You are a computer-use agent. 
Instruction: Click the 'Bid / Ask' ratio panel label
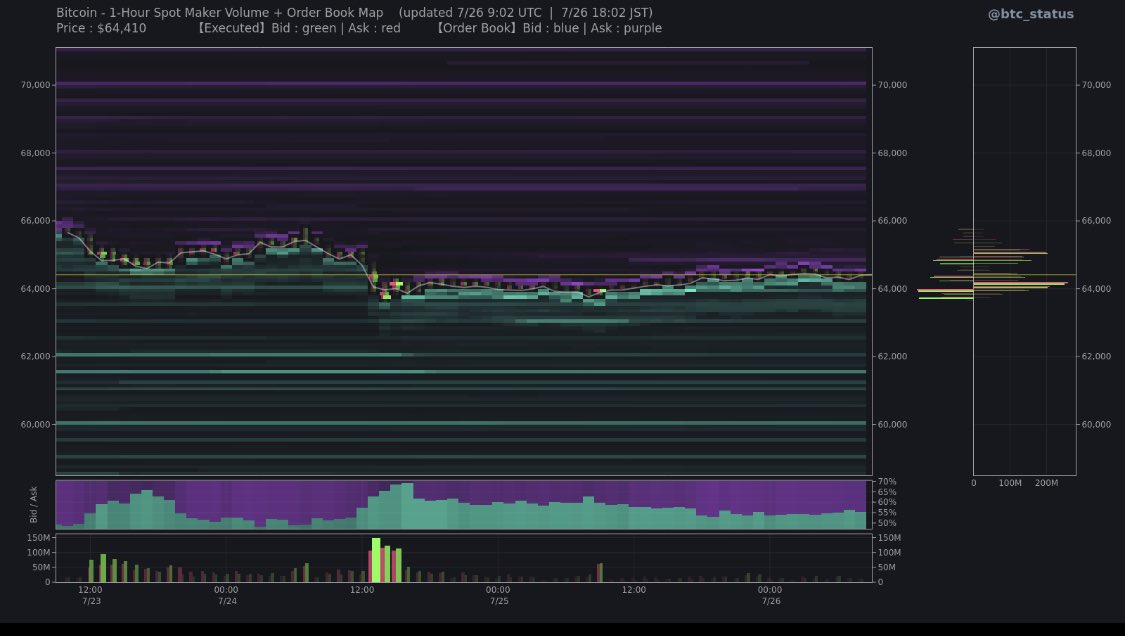33,505
